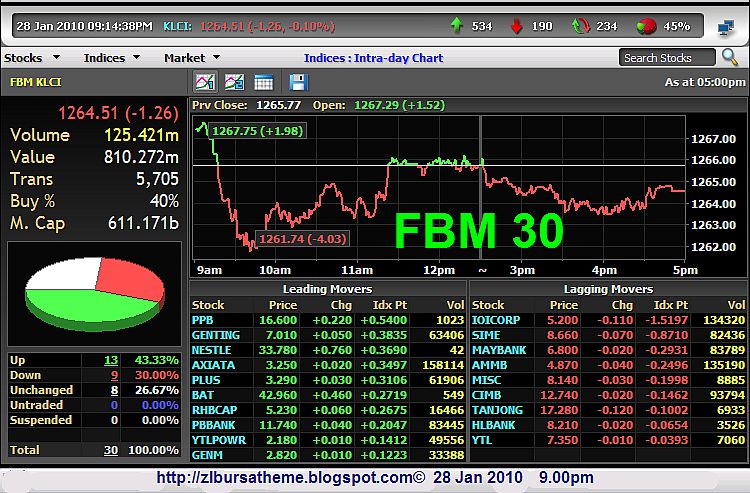The image size is (750, 493).
Task: Open the Market dropdown menu
Action: [x=192, y=58]
